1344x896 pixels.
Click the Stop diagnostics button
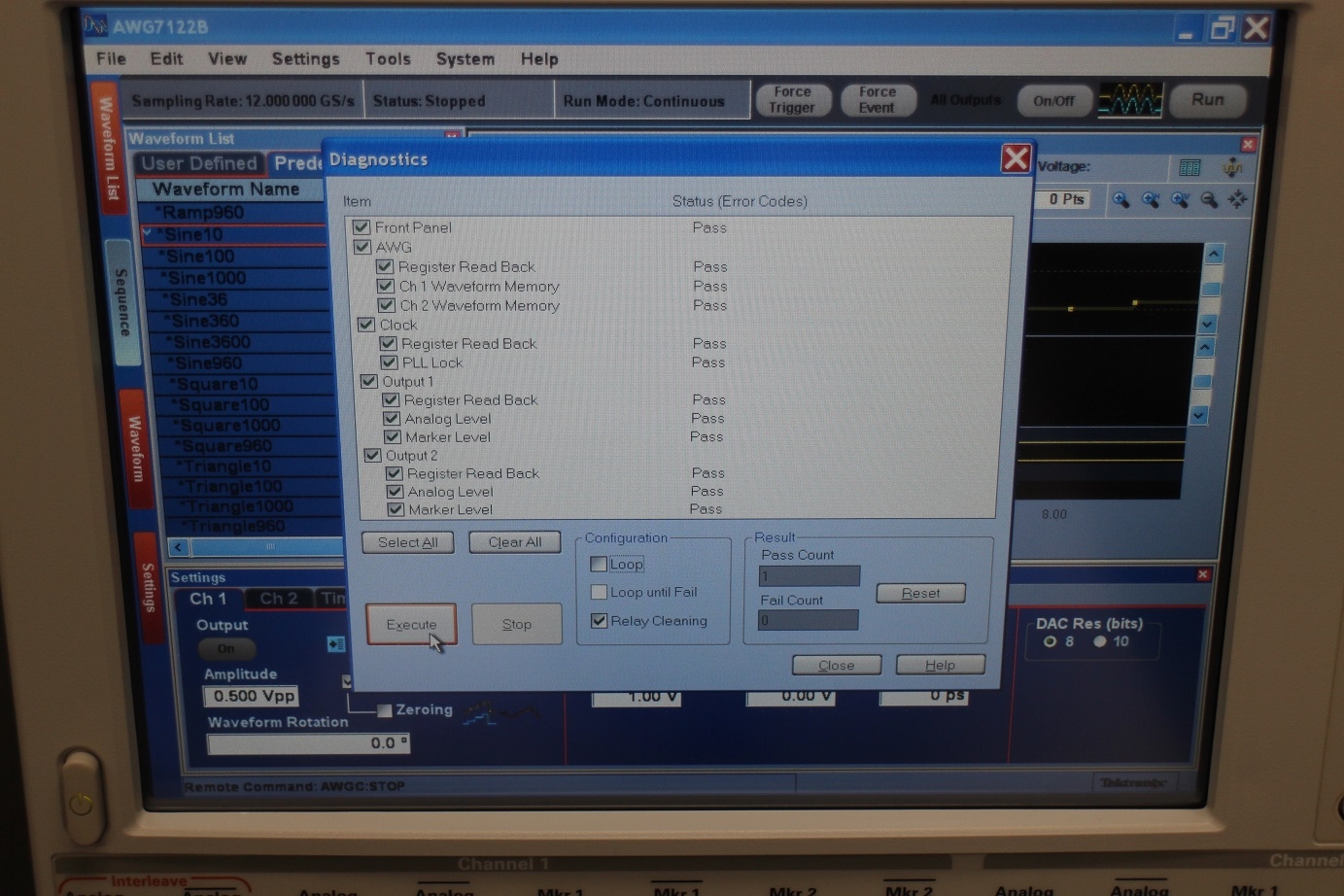pos(517,624)
